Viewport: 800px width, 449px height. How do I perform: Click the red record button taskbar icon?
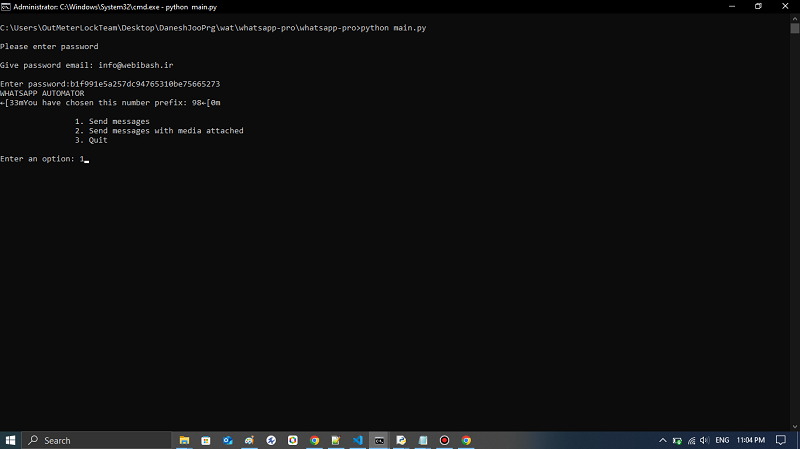(444, 440)
